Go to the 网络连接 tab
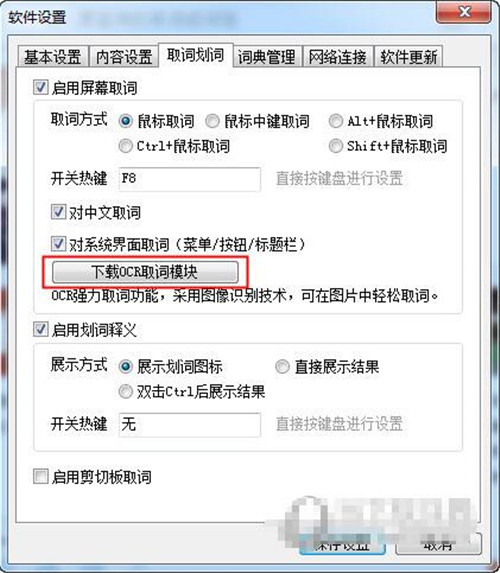This screenshot has height=573, width=500. click(337, 57)
